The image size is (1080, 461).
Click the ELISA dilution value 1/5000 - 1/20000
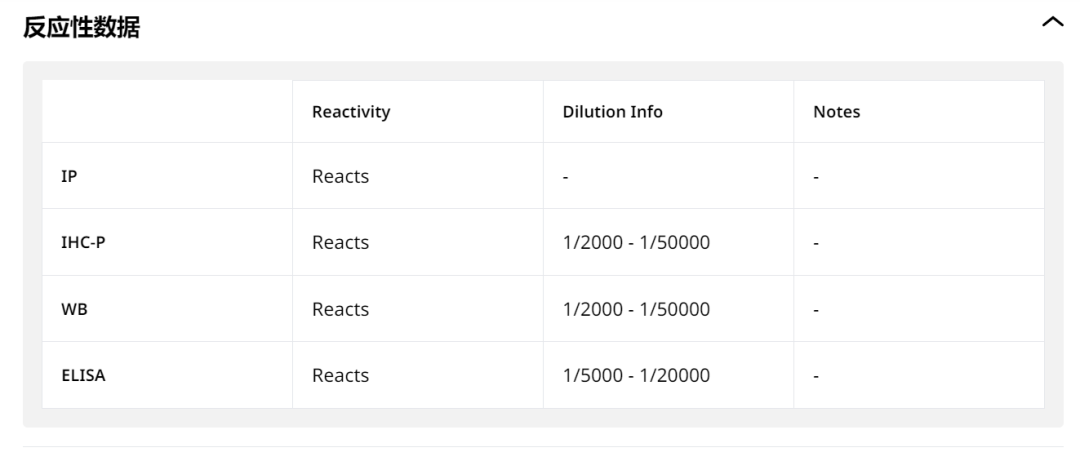(x=637, y=376)
